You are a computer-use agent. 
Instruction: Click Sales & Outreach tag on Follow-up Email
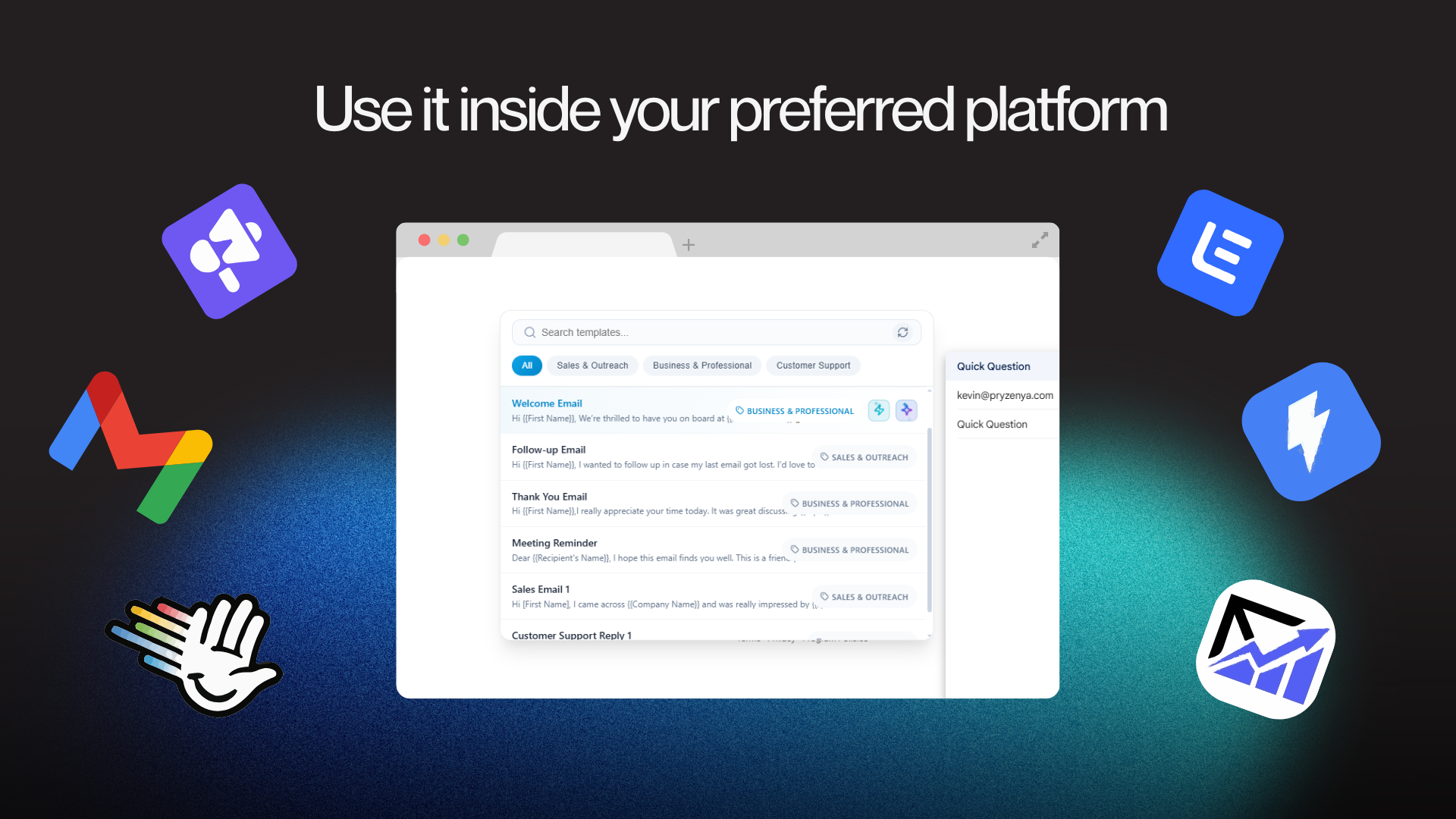tap(864, 457)
